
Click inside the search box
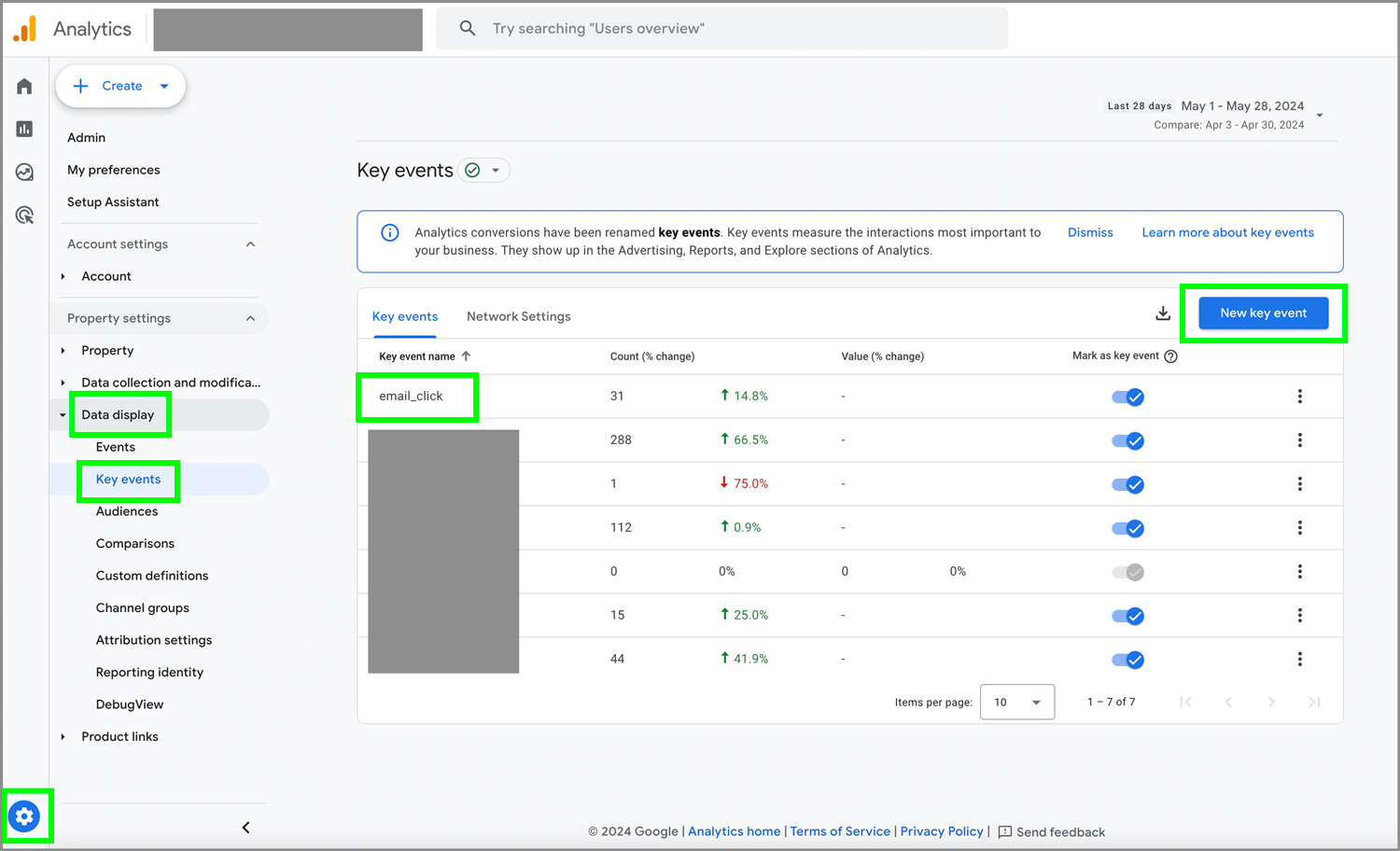click(721, 28)
